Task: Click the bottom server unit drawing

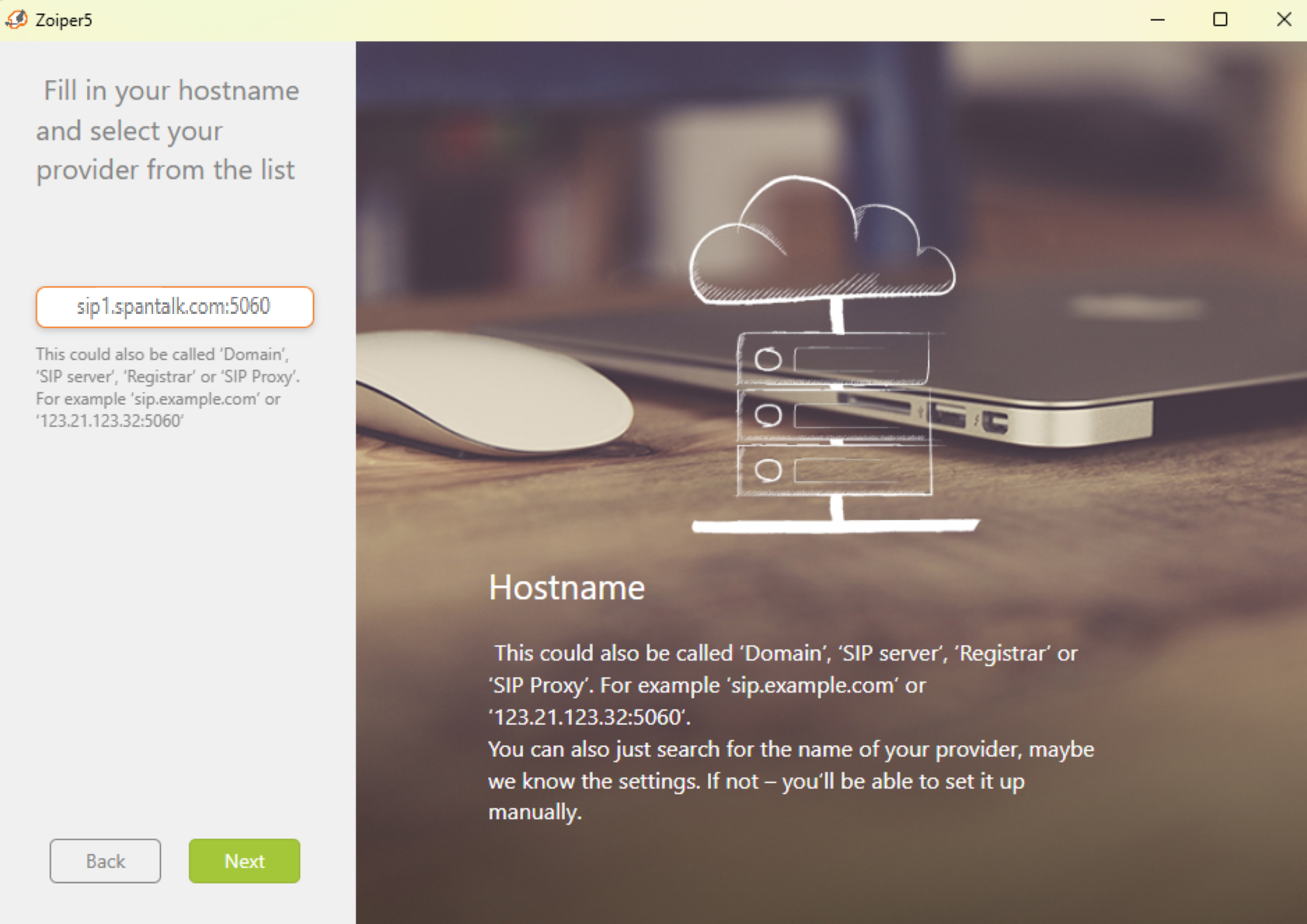Action: [x=833, y=470]
